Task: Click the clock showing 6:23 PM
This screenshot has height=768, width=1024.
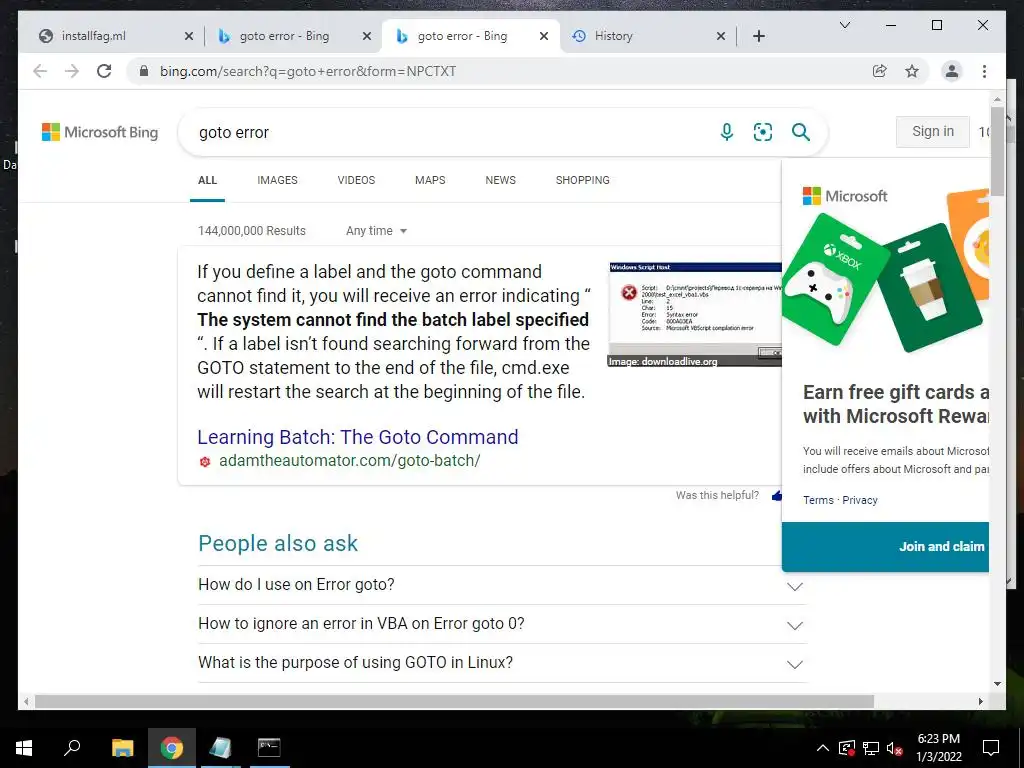Action: coord(938,739)
